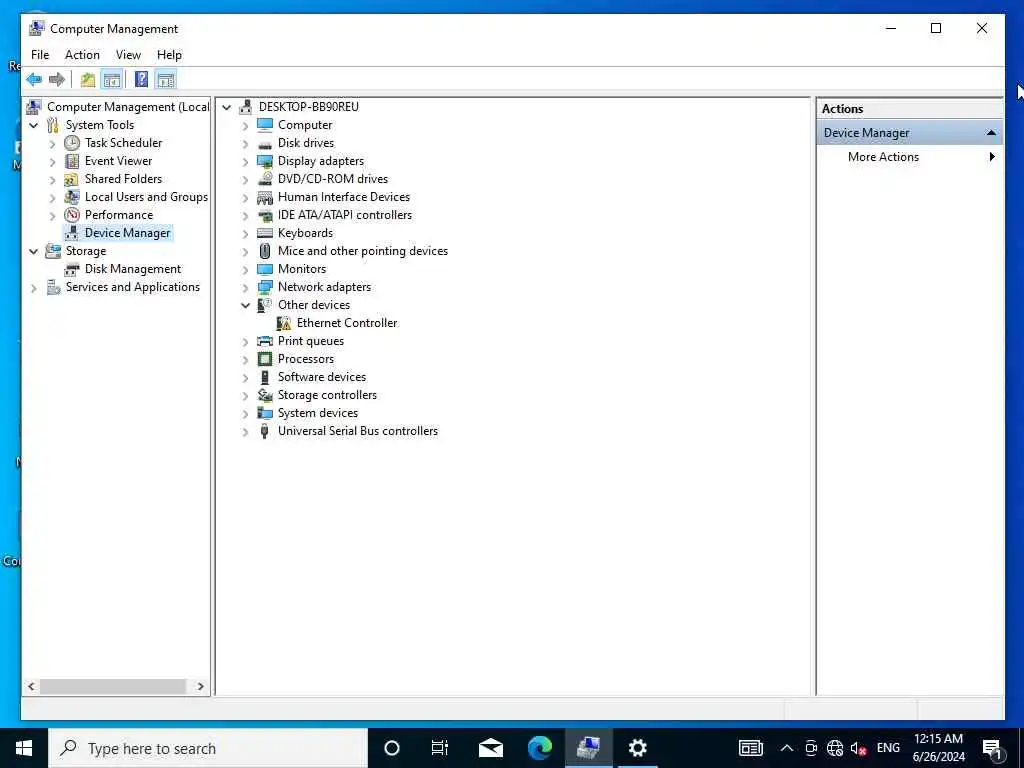Select Computer Management (Local) root
Viewport: 1024px width, 768px height.
pyautogui.click(x=128, y=106)
